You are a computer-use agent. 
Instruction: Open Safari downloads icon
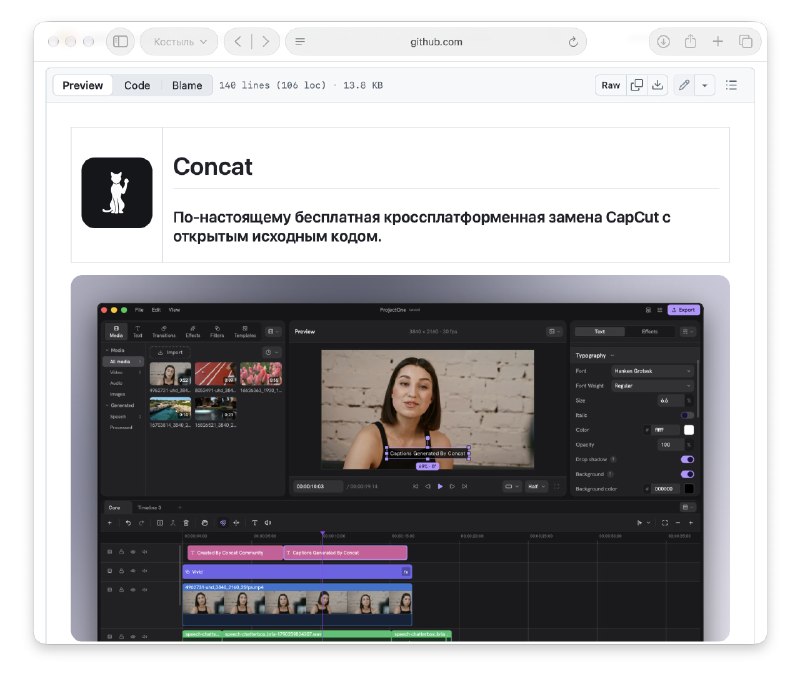point(663,41)
